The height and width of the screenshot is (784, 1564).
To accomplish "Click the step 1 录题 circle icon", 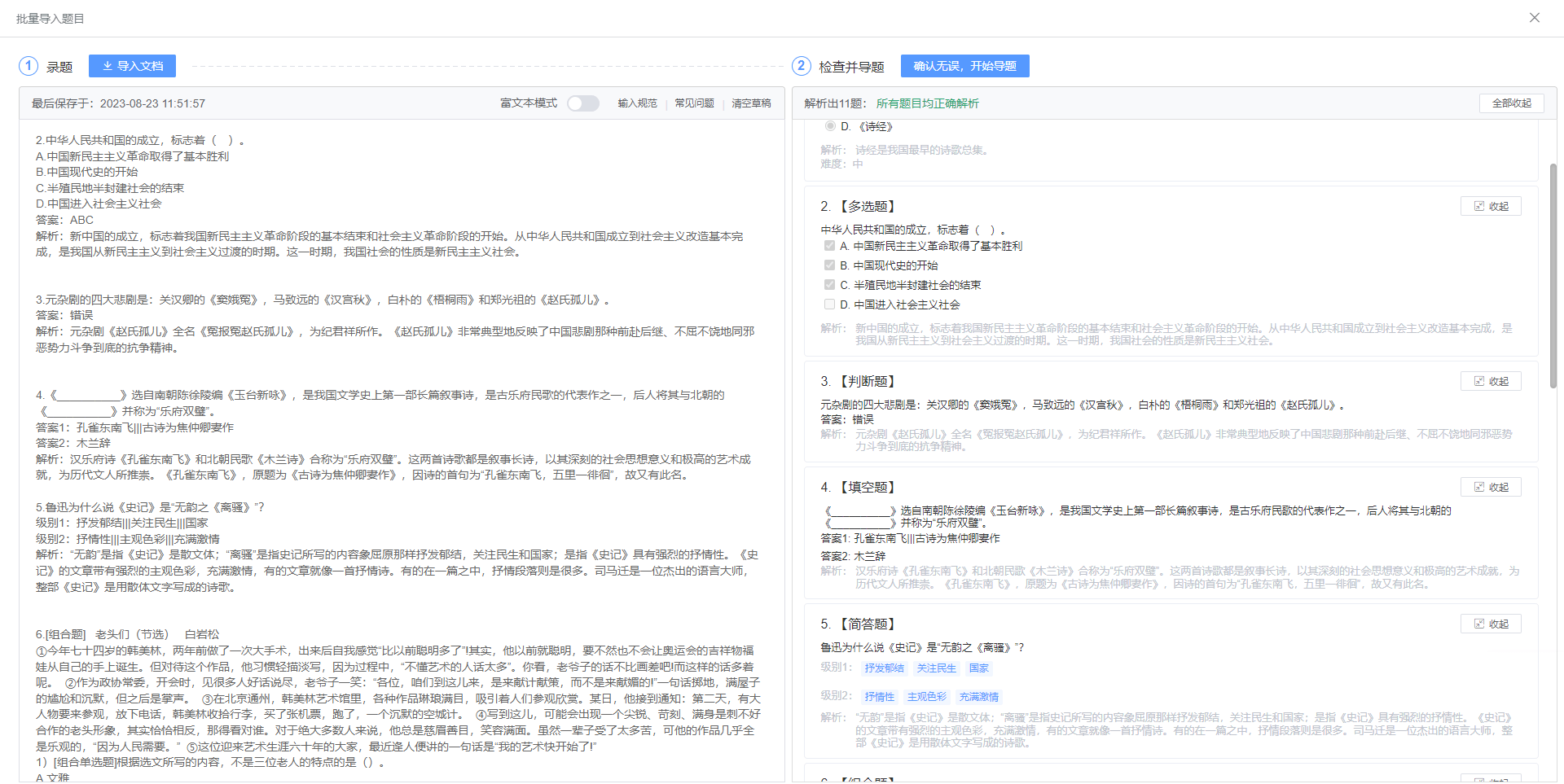I will click(29, 66).
